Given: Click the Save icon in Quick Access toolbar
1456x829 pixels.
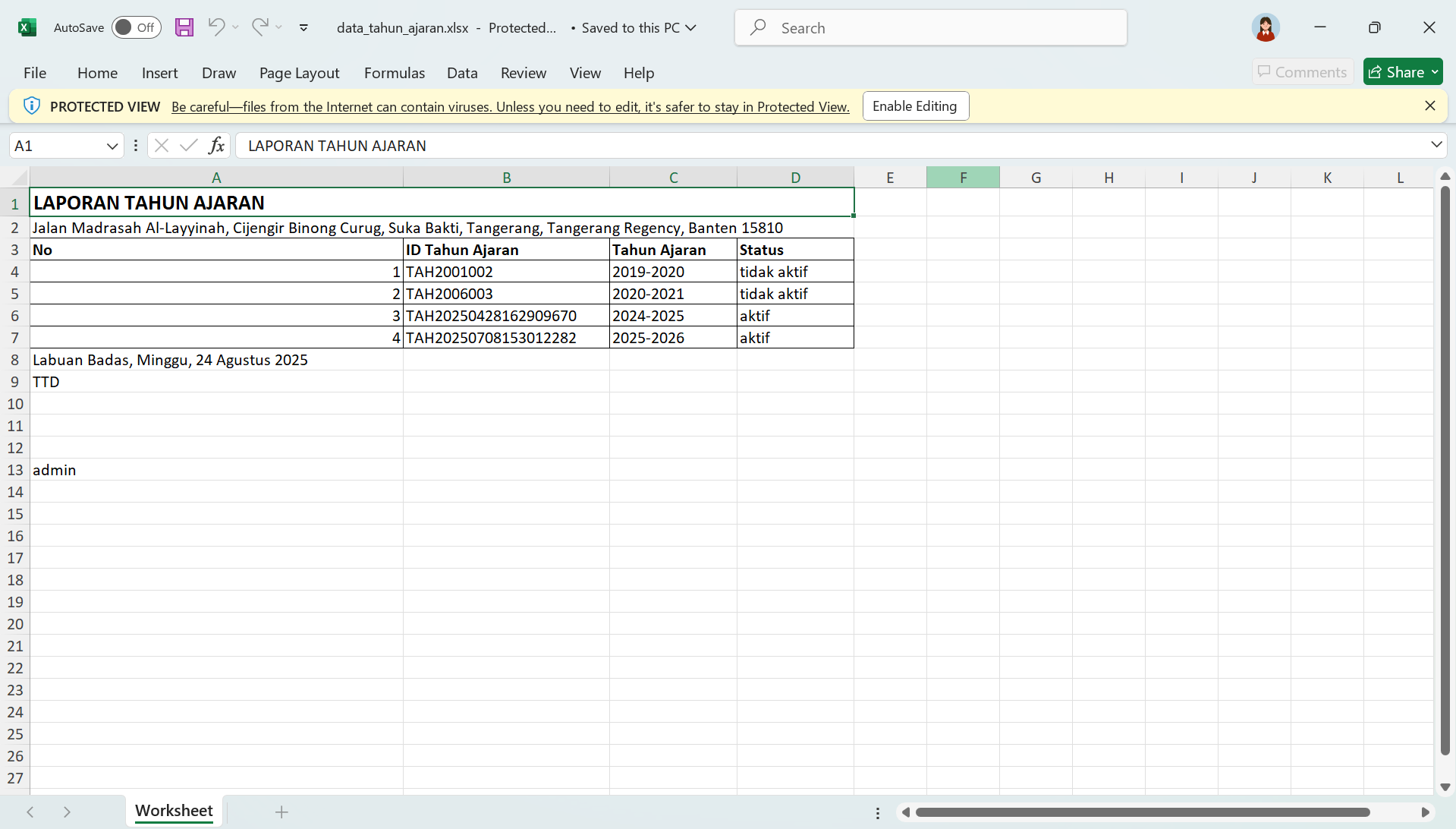Looking at the screenshot, I should point(184,27).
